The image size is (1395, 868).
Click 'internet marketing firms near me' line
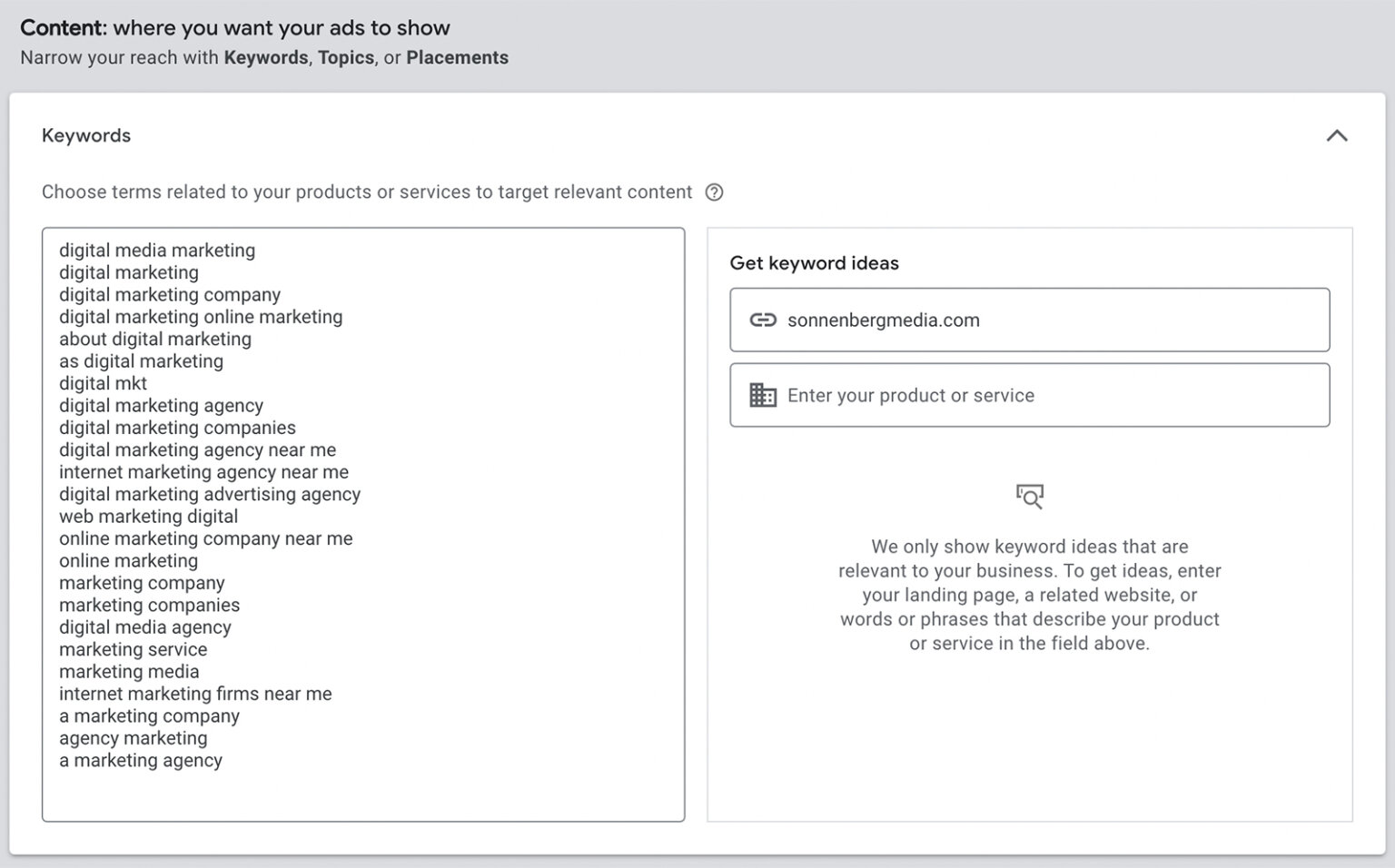(x=195, y=694)
